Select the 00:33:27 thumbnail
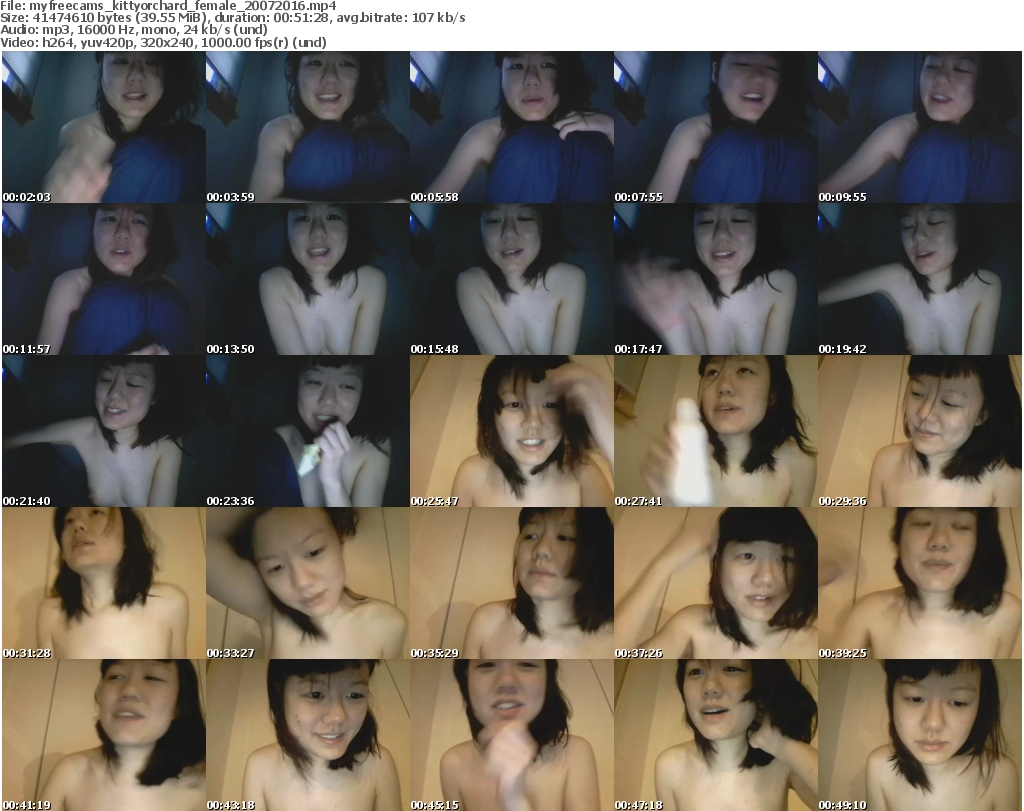 pyautogui.click(x=308, y=584)
